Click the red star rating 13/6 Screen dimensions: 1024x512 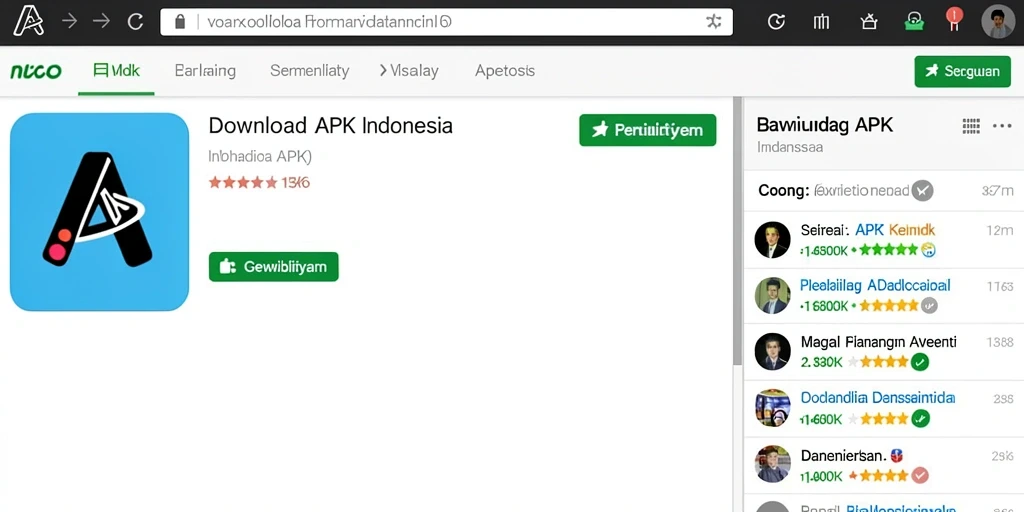259,183
